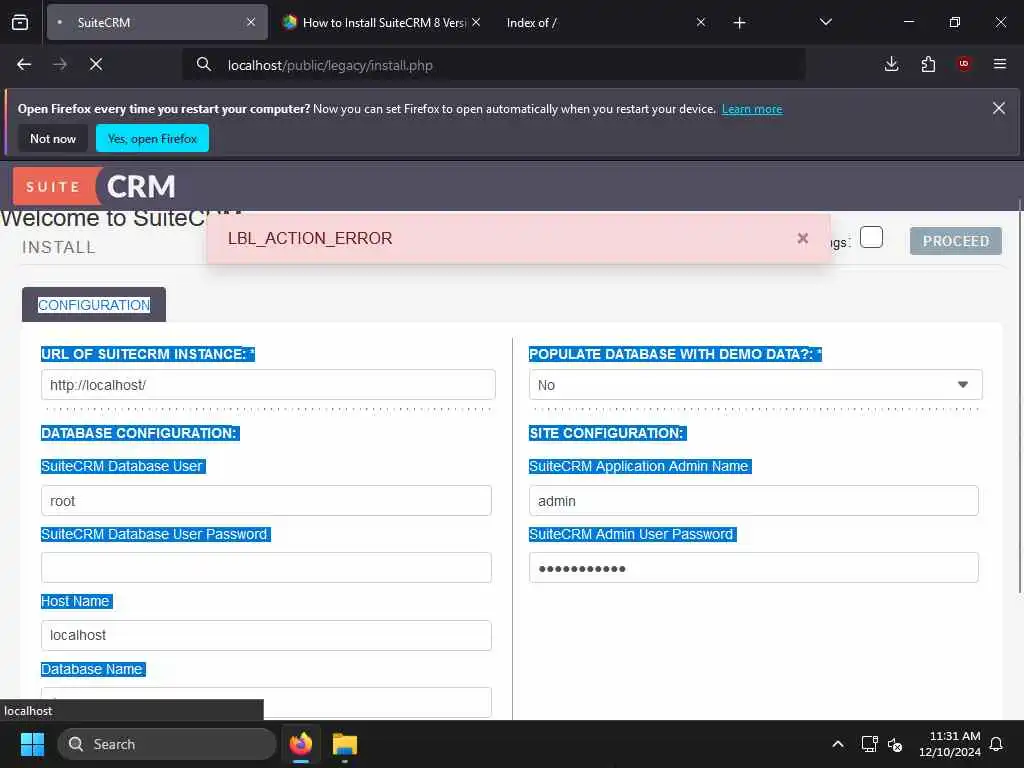Click Yes, open Firefox button
1024x768 pixels.
coord(152,138)
